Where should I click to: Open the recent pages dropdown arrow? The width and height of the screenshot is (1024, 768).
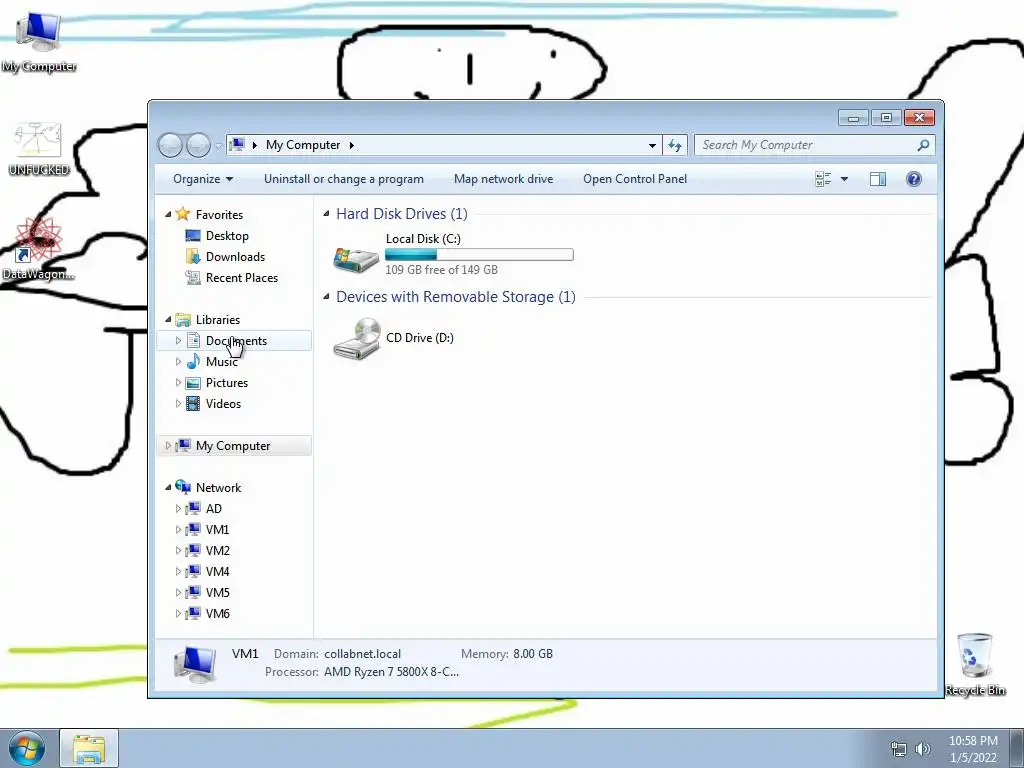217,146
